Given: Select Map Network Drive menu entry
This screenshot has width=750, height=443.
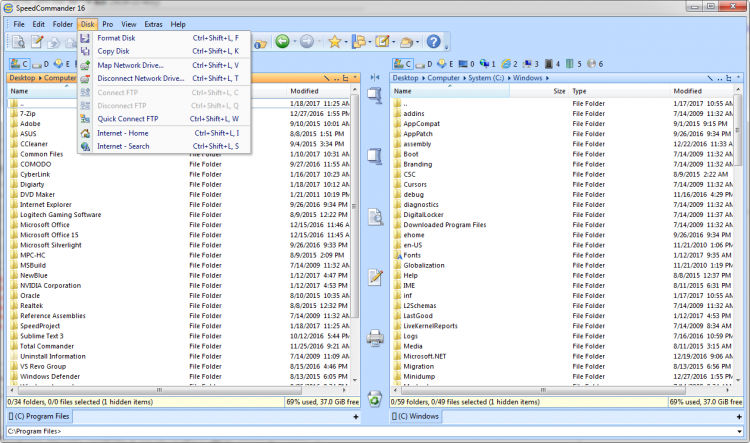Looking at the screenshot, I should (165, 65).
